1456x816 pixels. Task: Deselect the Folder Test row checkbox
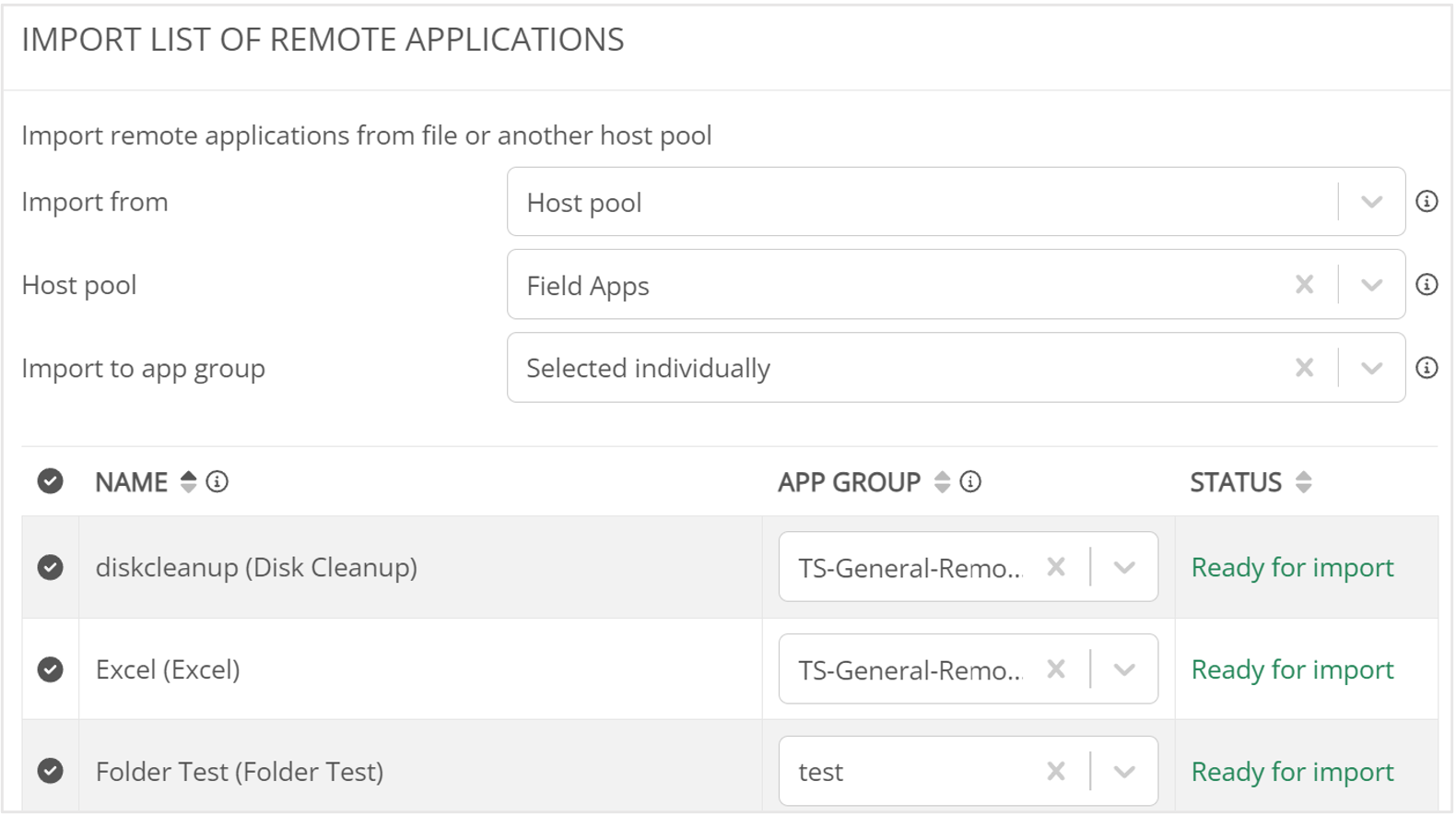tap(51, 771)
